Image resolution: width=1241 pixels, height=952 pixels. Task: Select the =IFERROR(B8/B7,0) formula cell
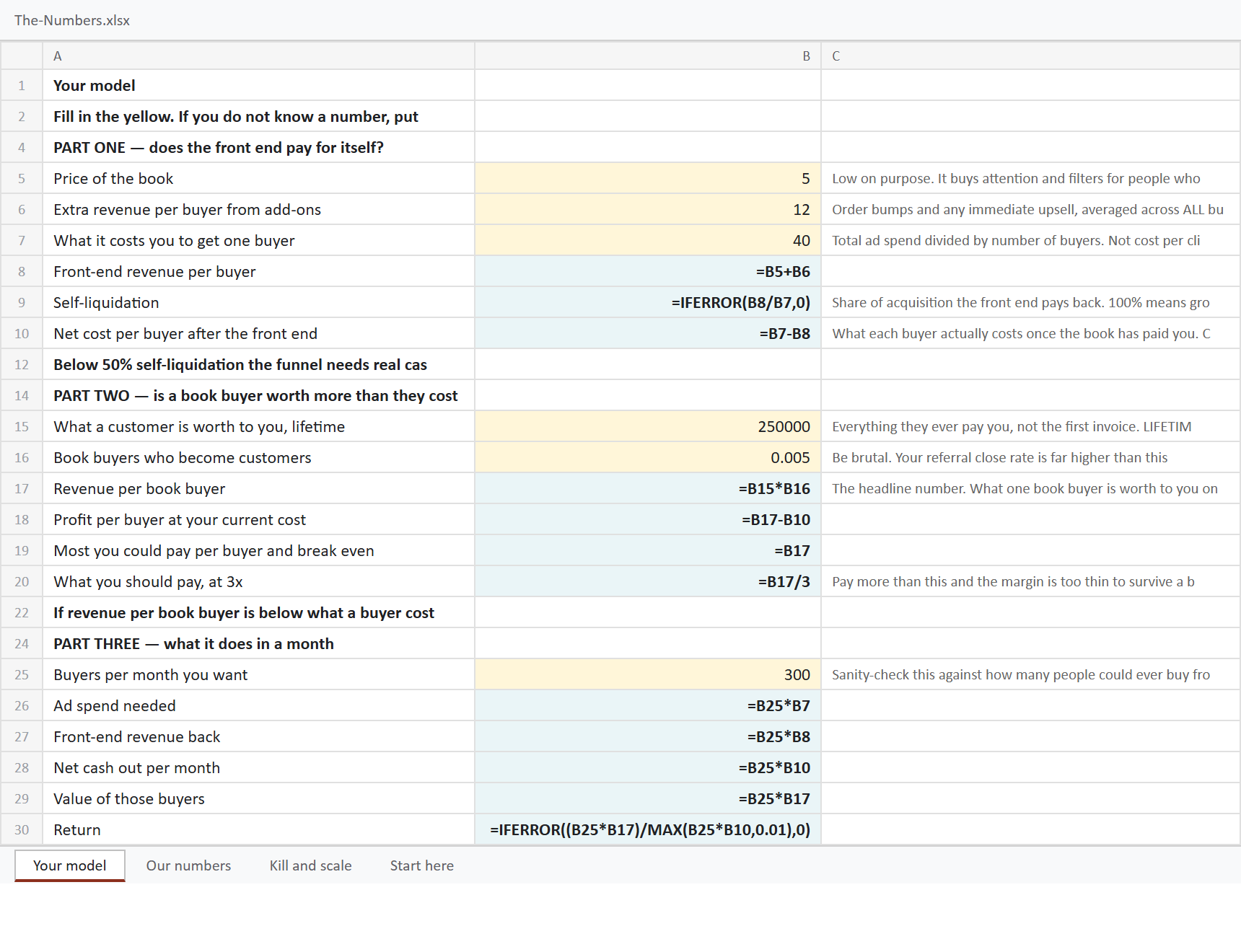[648, 302]
